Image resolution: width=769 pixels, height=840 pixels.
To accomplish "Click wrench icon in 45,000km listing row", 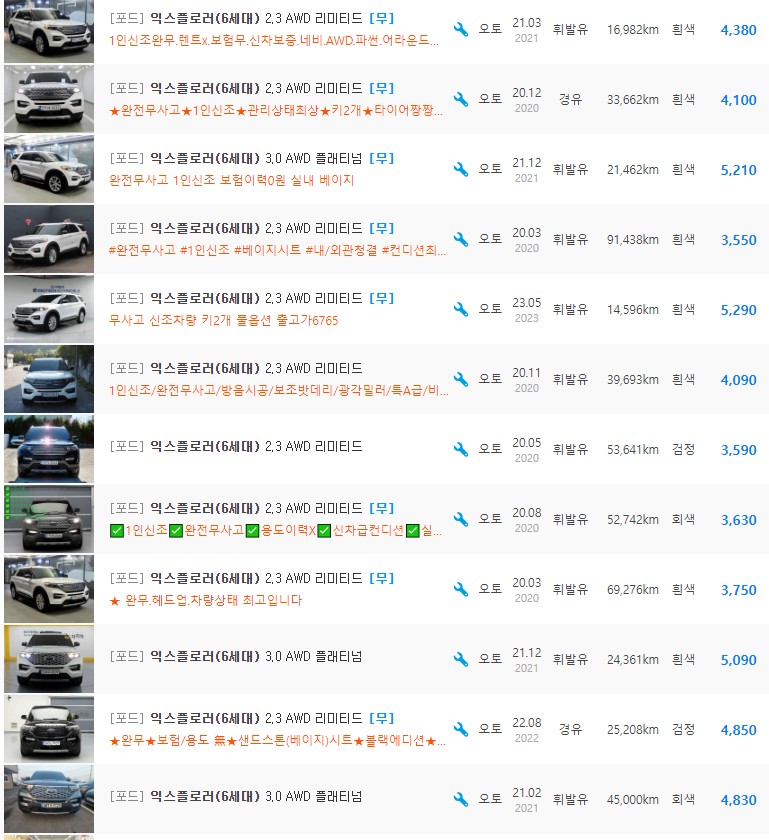I will [x=460, y=799].
